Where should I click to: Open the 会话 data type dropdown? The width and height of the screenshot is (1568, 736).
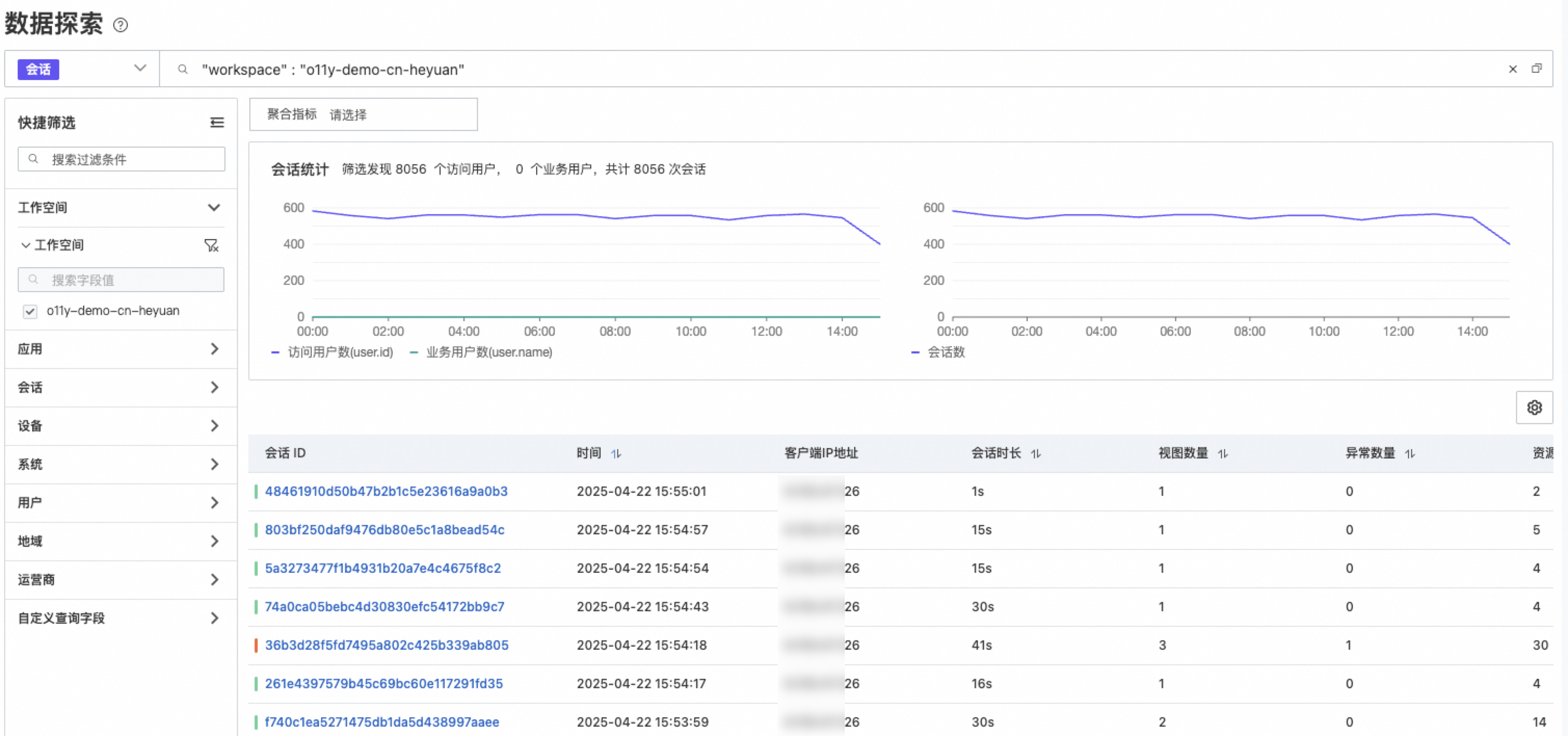[x=82, y=69]
